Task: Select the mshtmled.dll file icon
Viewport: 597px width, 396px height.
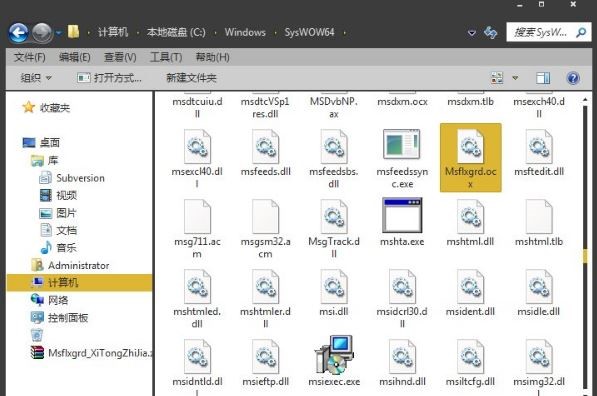Action: [x=197, y=287]
